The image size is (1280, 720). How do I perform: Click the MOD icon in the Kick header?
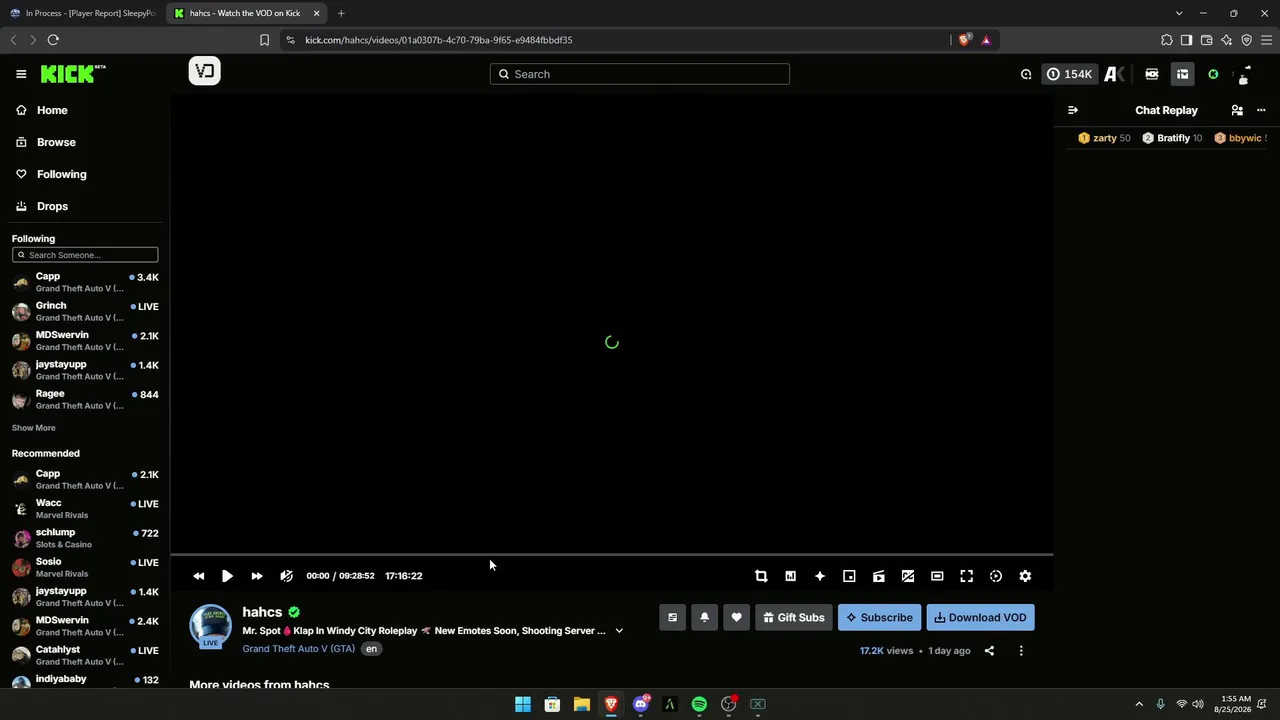coord(1152,74)
